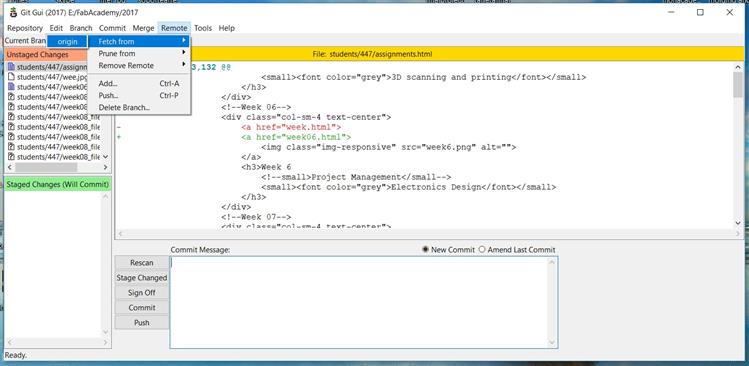
Task: Click the Ready. status bar text
Action: 16,355
